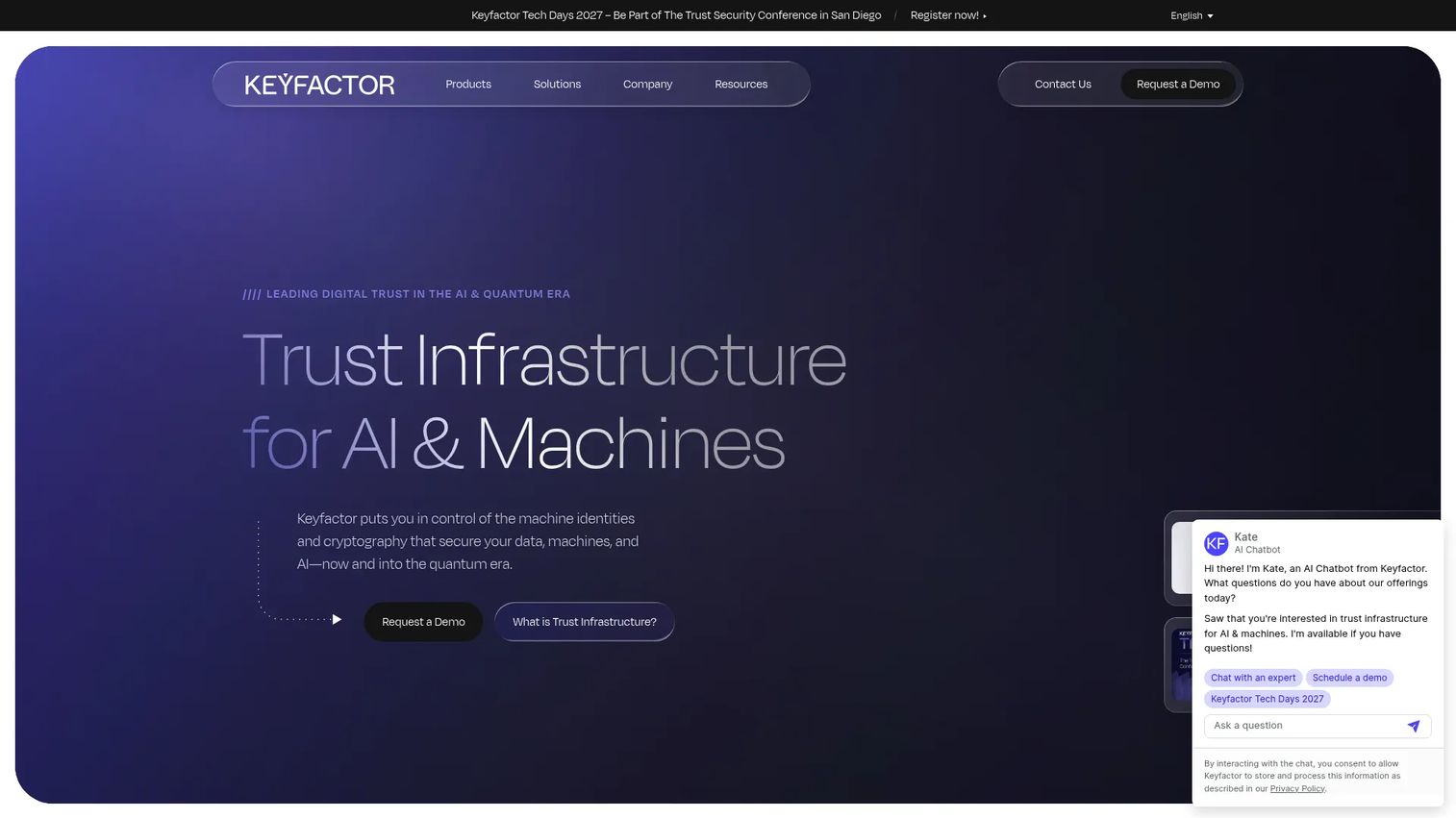This screenshot has height=818, width=1456.
Task: Open the Resources menu
Action: click(x=741, y=85)
